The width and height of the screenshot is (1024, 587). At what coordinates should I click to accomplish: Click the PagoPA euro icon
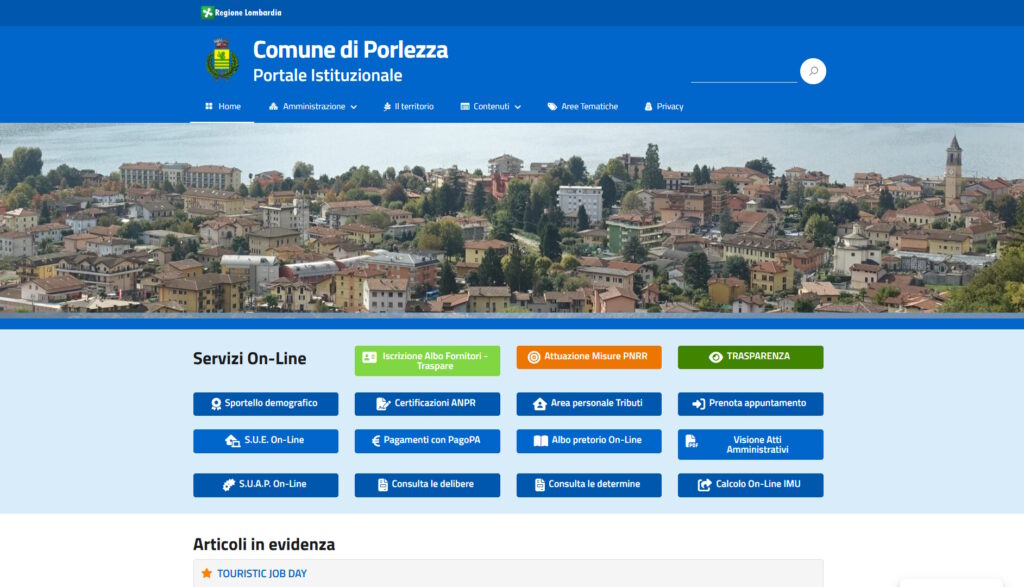tap(376, 441)
